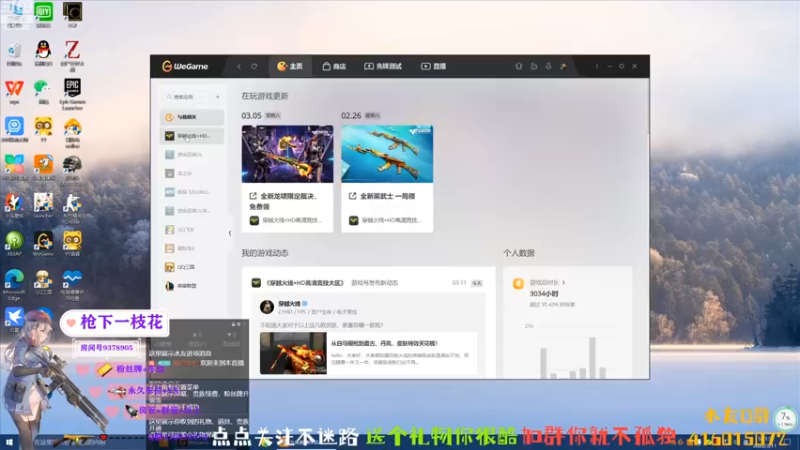Collapse the game sidebar with the arrow

pos(230,233)
